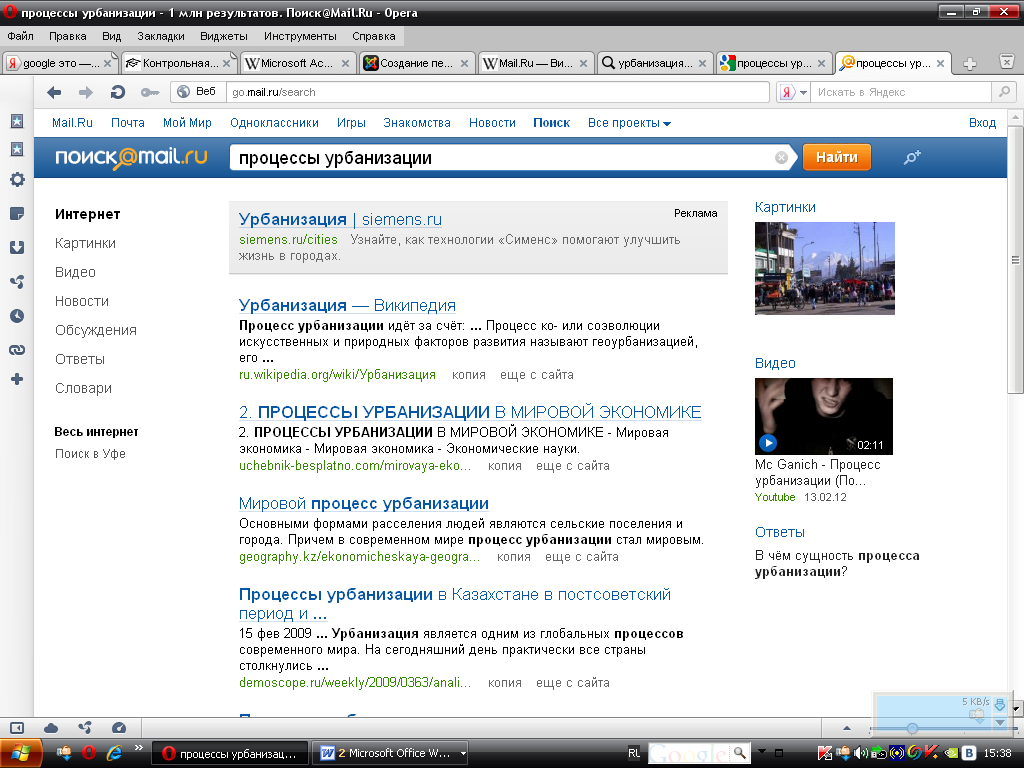Open the Файл menu
The height and width of the screenshot is (768, 1024).
tap(20, 37)
